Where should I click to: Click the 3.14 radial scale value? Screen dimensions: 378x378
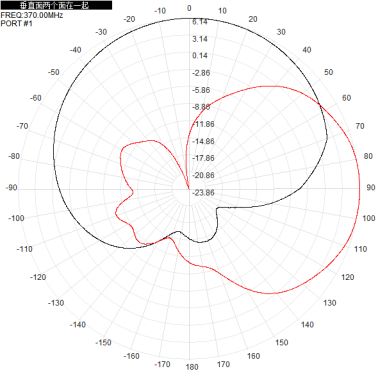pyautogui.click(x=200, y=39)
